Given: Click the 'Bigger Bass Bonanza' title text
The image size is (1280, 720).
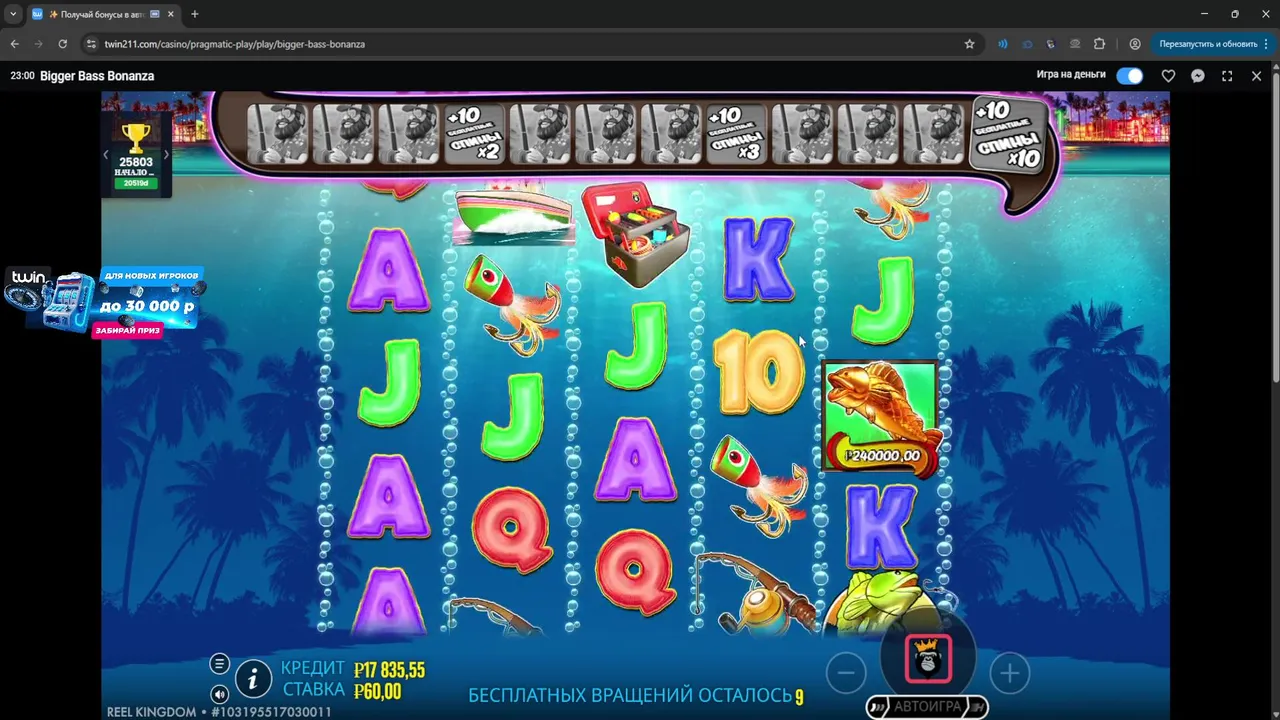Looking at the screenshot, I should point(97,76).
